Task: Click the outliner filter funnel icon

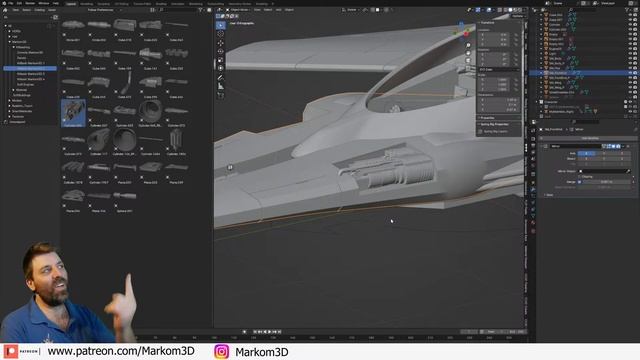Action: point(628,10)
